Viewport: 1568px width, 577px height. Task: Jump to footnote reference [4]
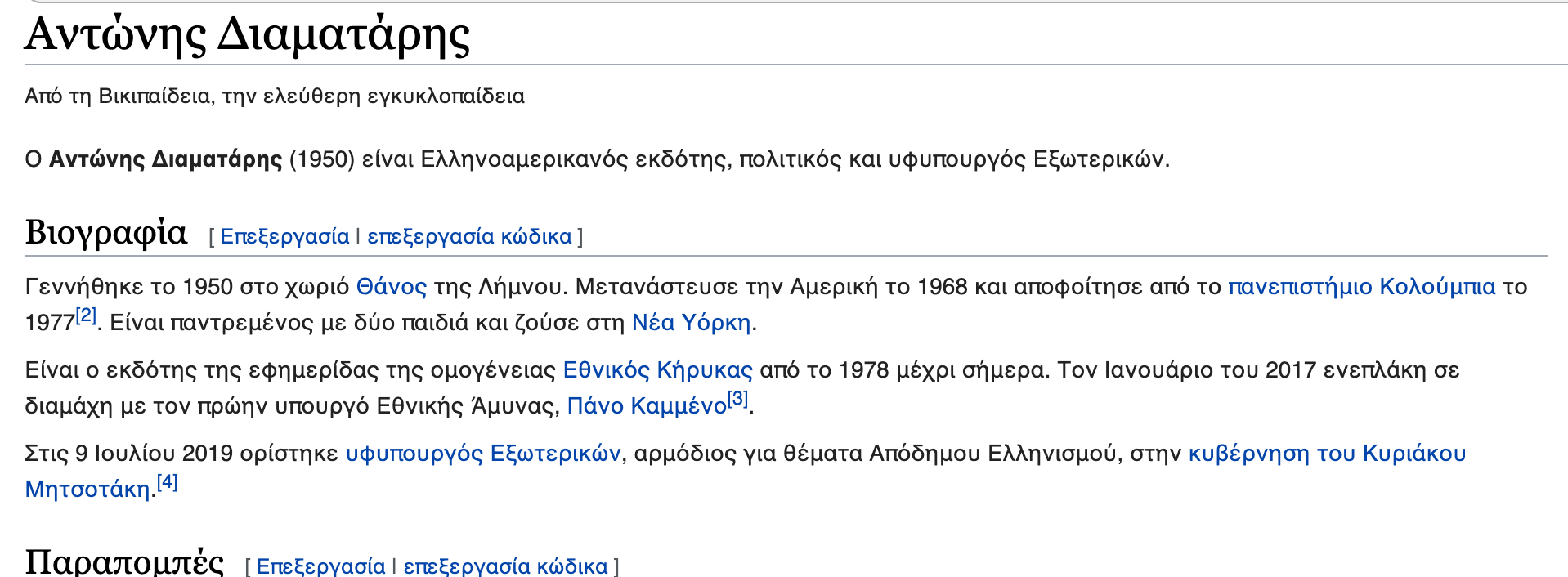167,482
